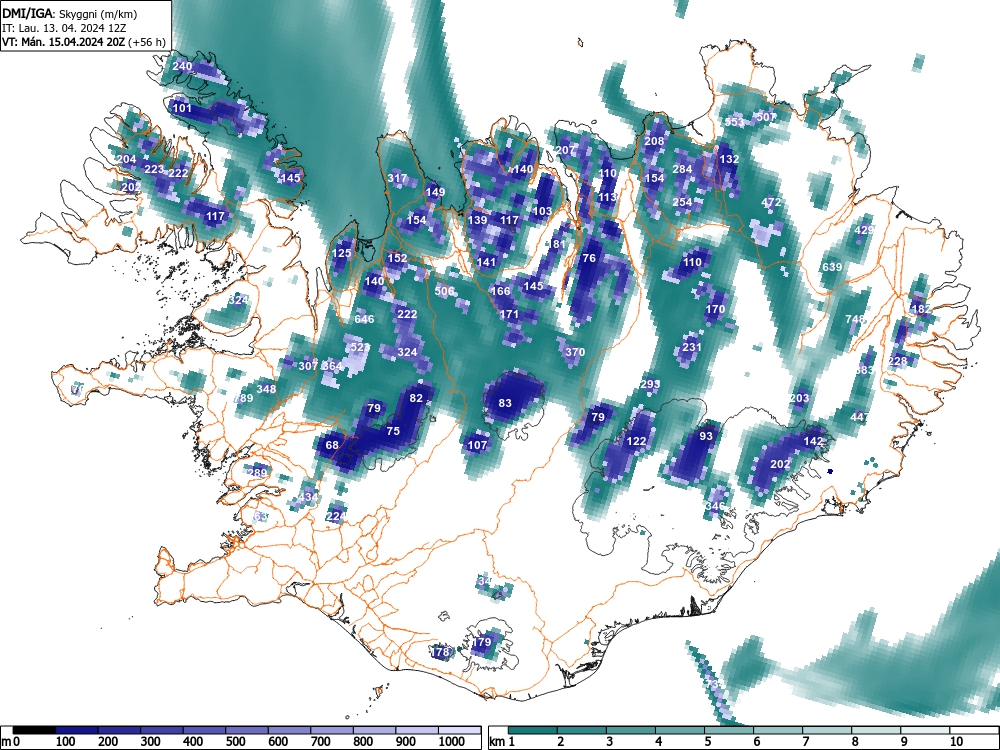Viewport: 1000px width, 750px height.
Task: Pick the dark blue swatch between 100 and 200
Action: [77, 730]
